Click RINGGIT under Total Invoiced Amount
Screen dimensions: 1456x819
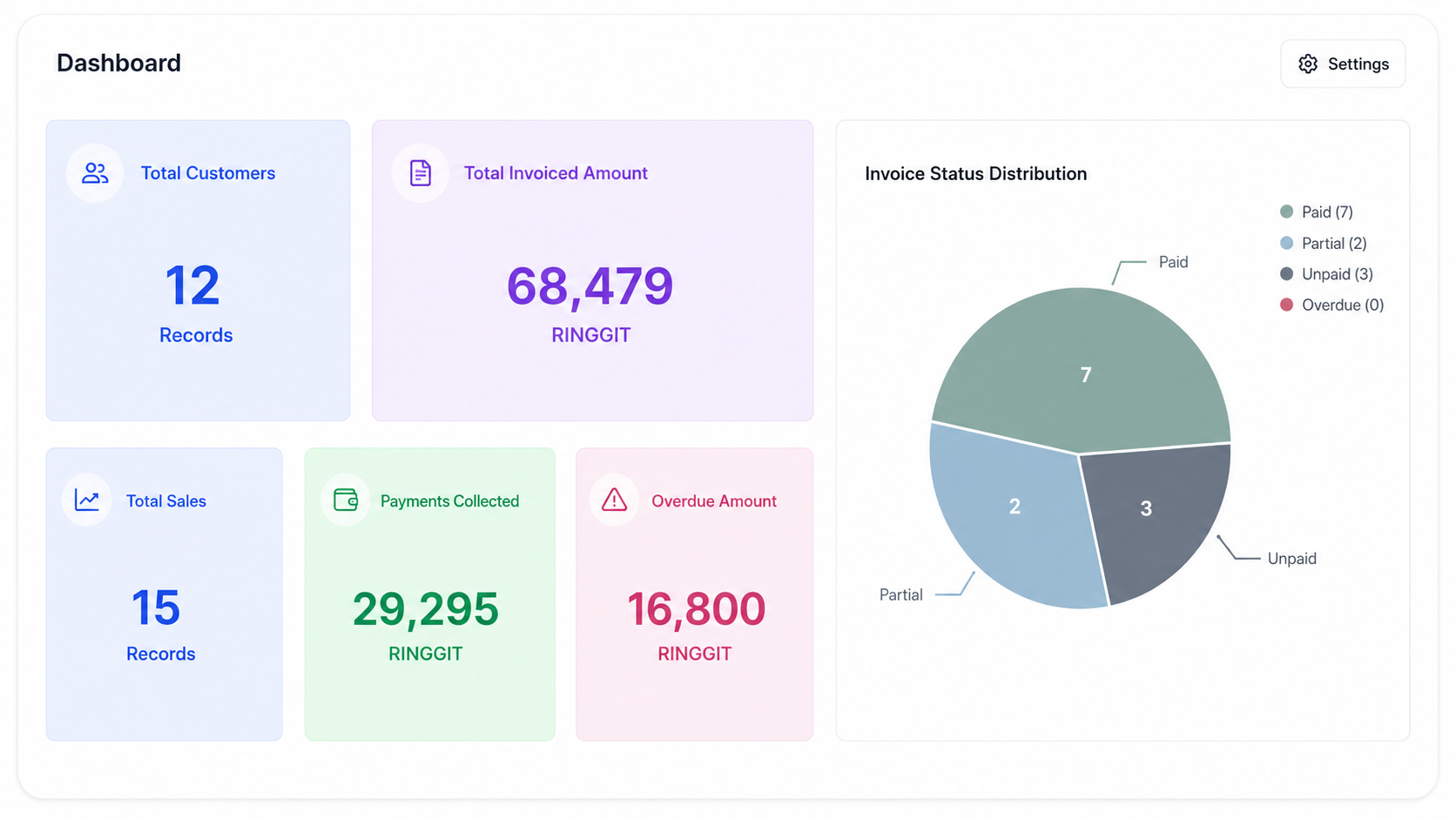[x=591, y=335]
